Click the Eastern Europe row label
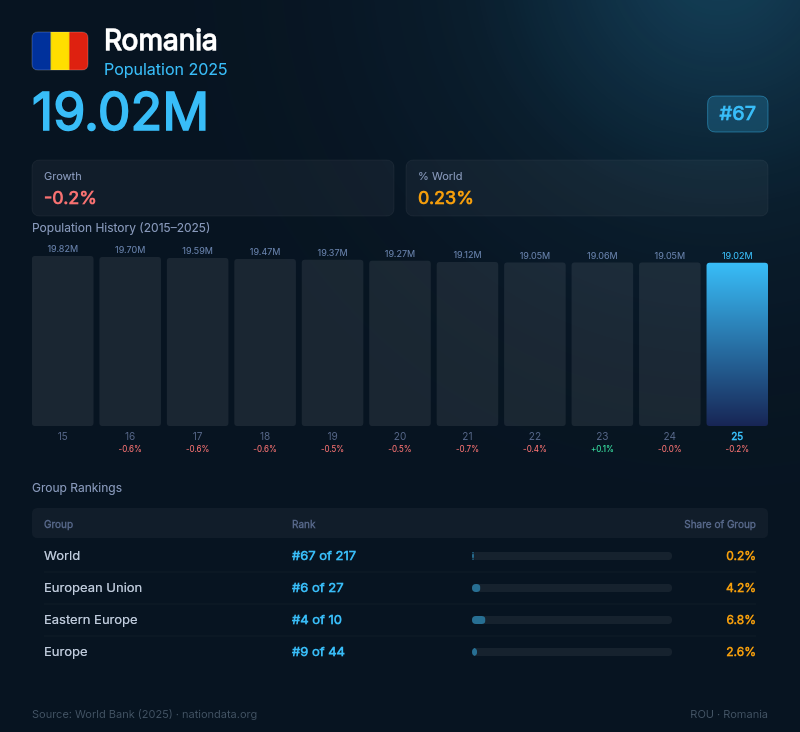This screenshot has height=732, width=800. tap(90, 620)
